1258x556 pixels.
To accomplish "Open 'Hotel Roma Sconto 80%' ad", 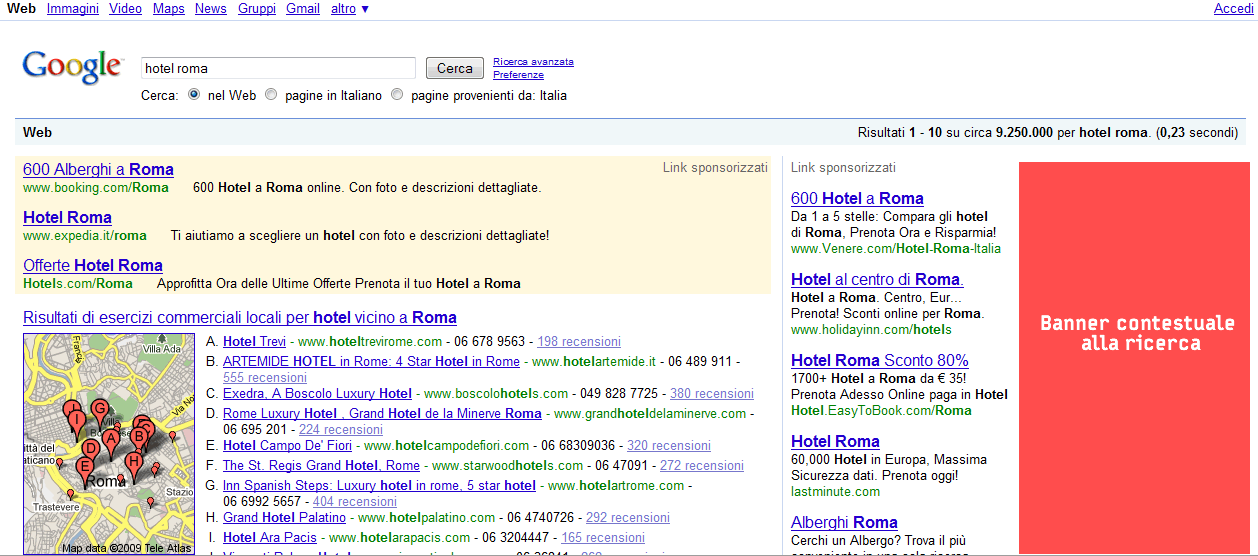I will pos(880,360).
